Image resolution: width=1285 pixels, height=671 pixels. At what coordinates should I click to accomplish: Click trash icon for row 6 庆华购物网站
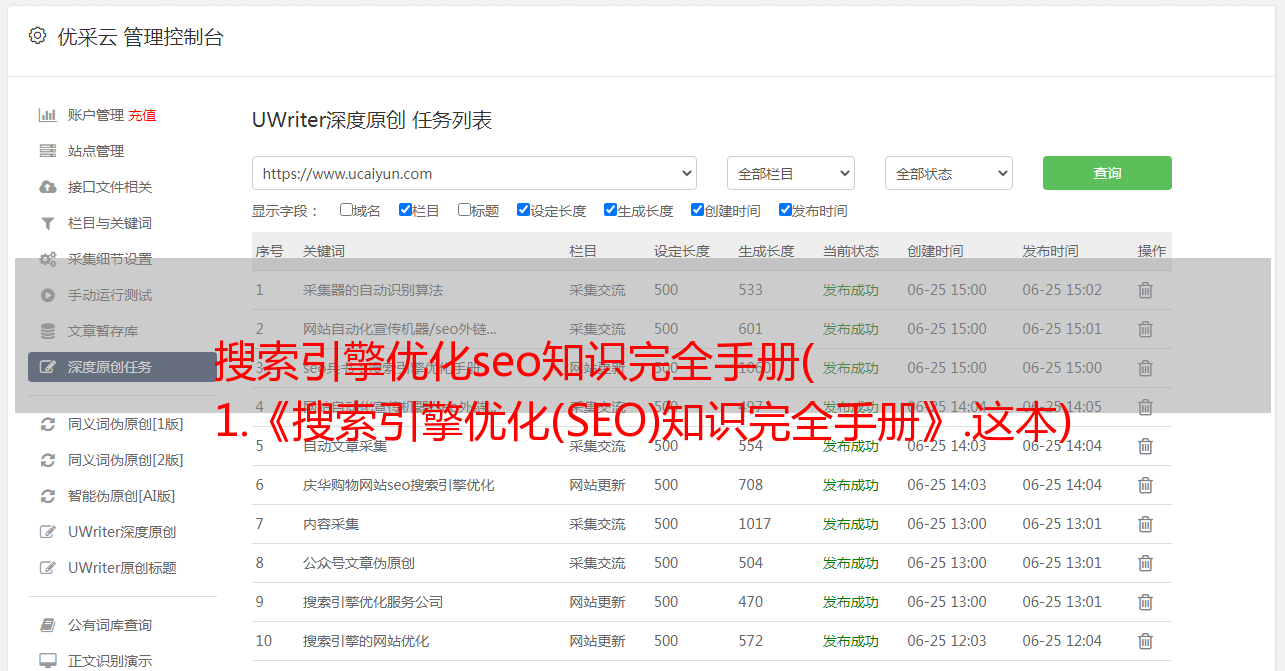coord(1146,485)
